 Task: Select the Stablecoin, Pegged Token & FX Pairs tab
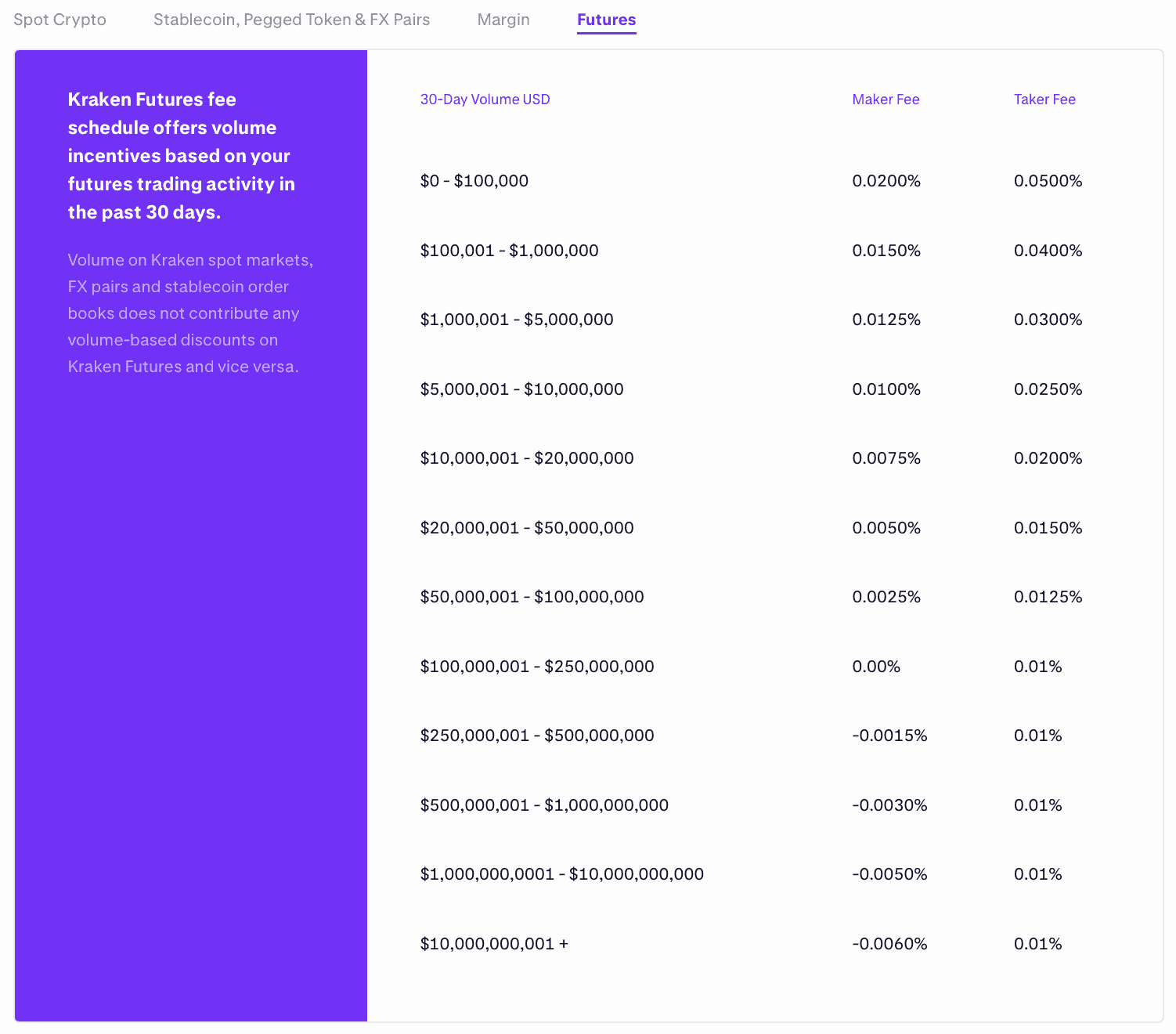[291, 20]
